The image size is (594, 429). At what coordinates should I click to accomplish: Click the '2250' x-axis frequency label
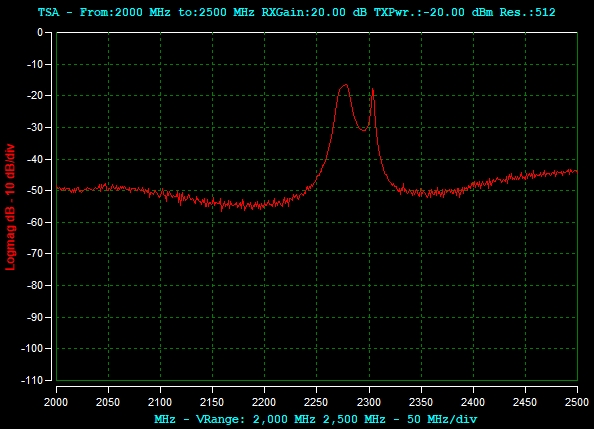point(317,402)
